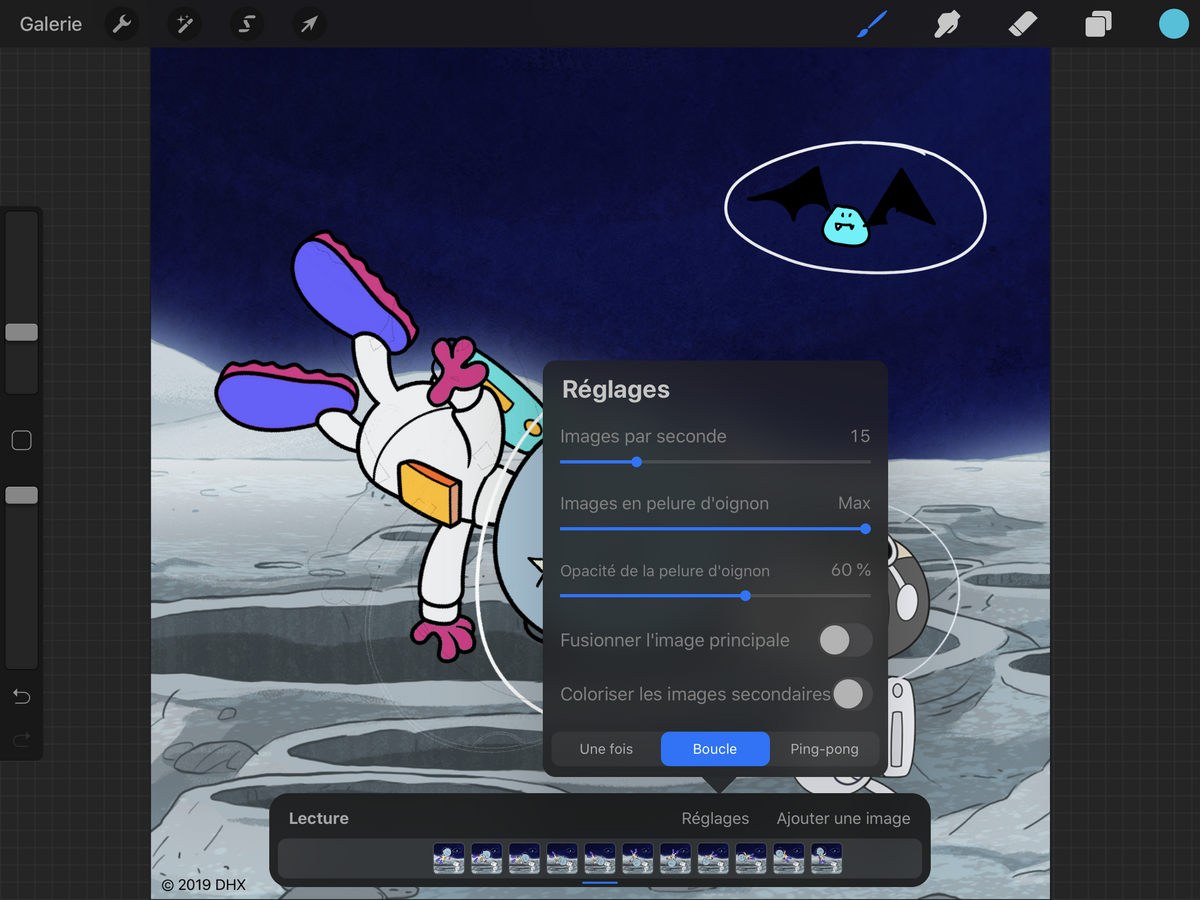
Task: Click the brush size slider handle
Action: [x=21, y=332]
